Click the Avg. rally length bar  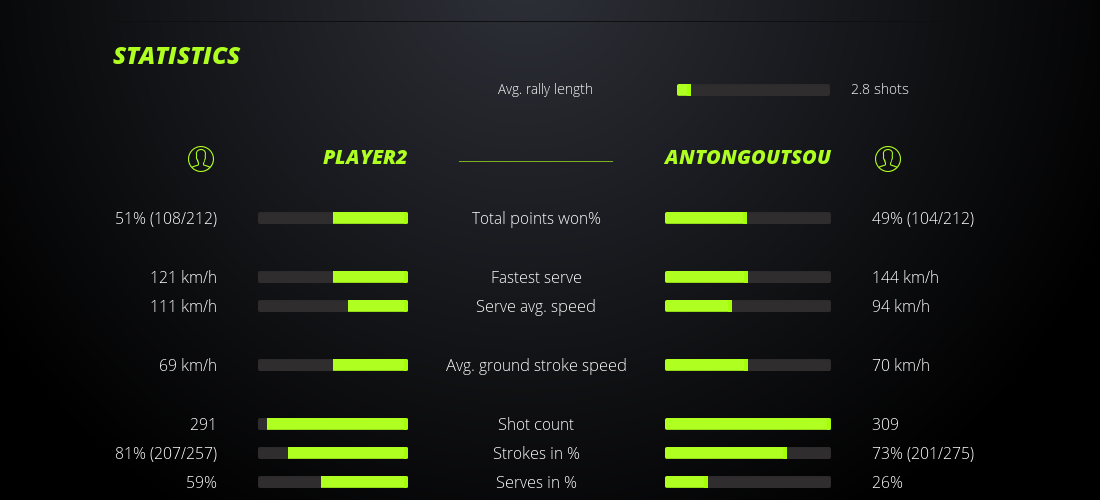753,90
